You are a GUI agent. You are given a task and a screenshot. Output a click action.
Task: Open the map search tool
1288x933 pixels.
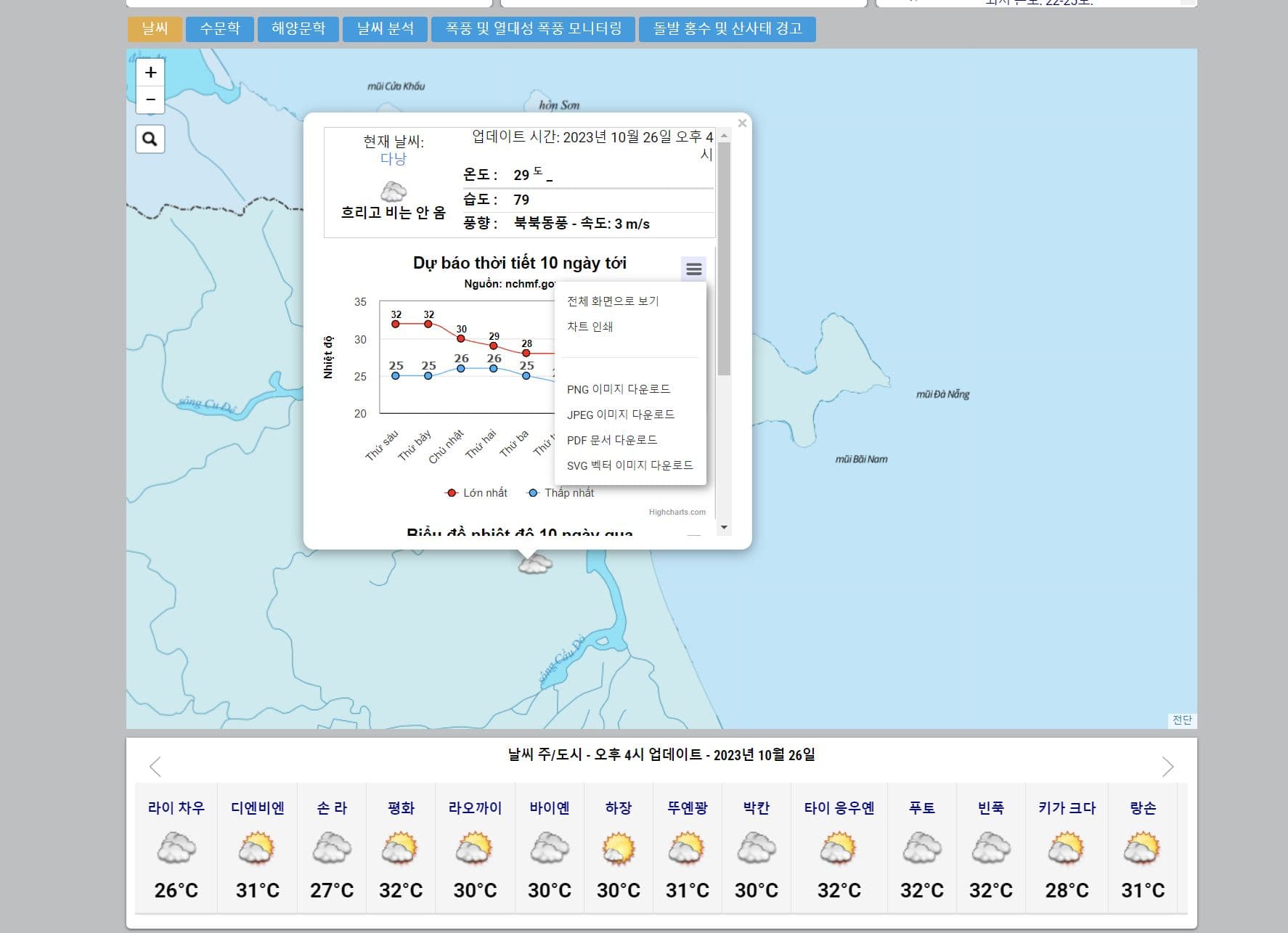click(150, 139)
